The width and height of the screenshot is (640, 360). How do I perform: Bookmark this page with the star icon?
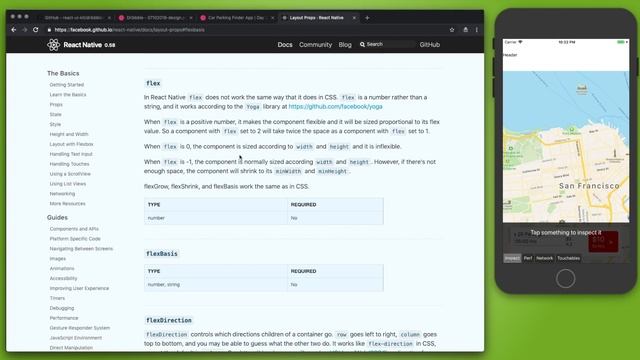coord(452,30)
